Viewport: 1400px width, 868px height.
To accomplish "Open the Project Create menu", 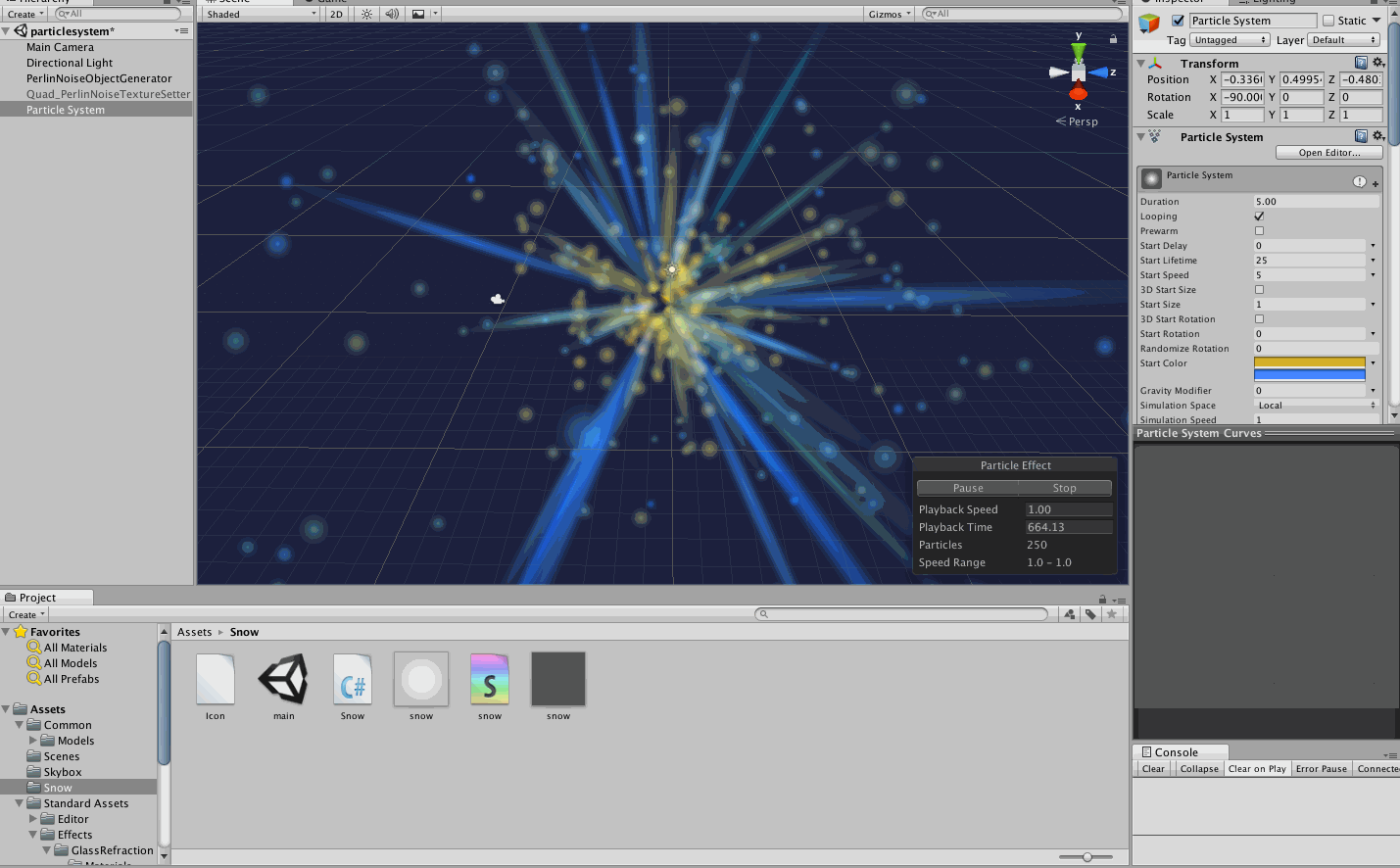I will [26, 615].
